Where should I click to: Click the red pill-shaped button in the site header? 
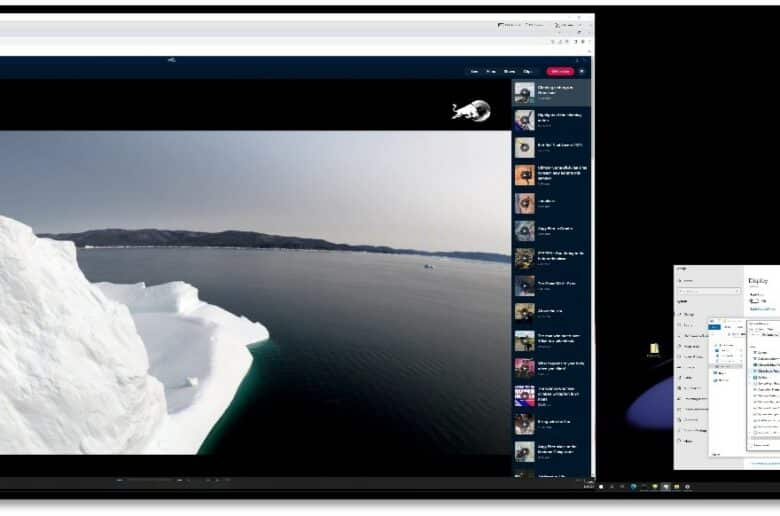[560, 71]
